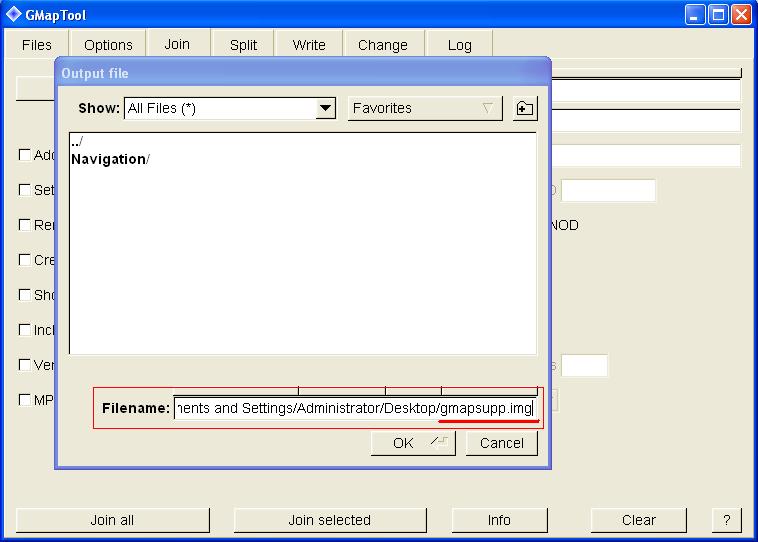Open help with the ? button
The width and height of the screenshot is (758, 542).
coord(726,520)
